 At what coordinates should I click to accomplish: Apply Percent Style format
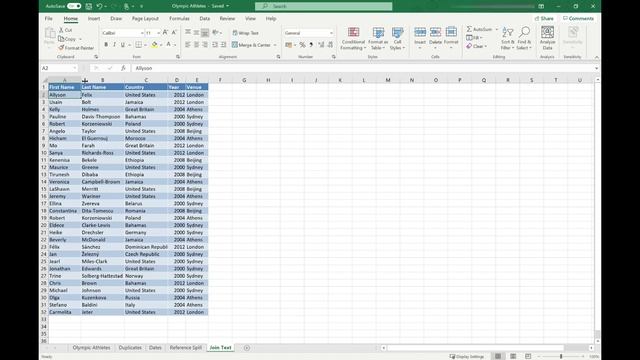pyautogui.click(x=302, y=45)
